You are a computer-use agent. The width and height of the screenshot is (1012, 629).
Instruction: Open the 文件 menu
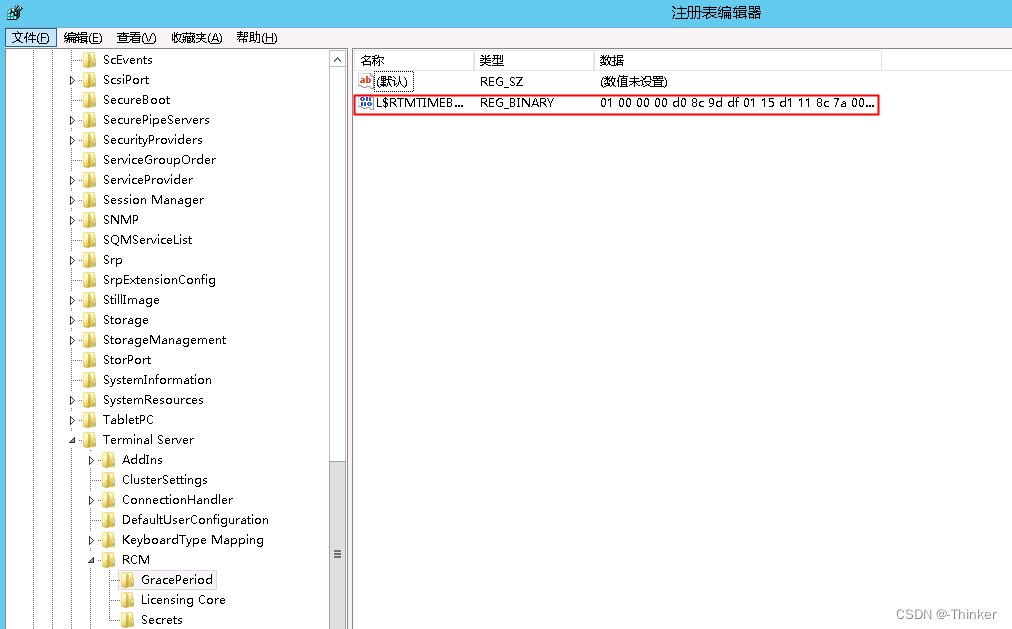click(30, 37)
